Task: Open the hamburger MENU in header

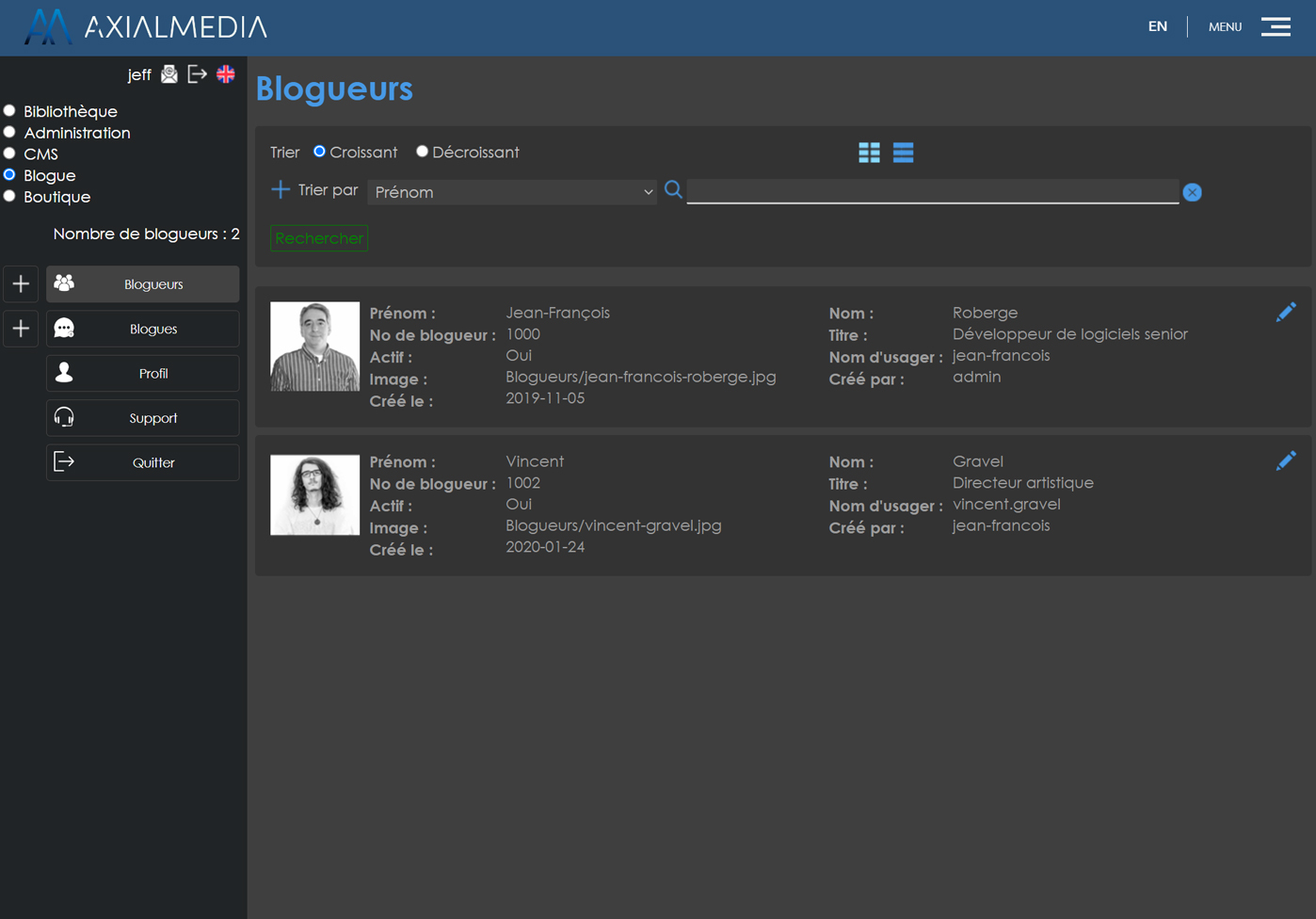Action: (x=1276, y=26)
